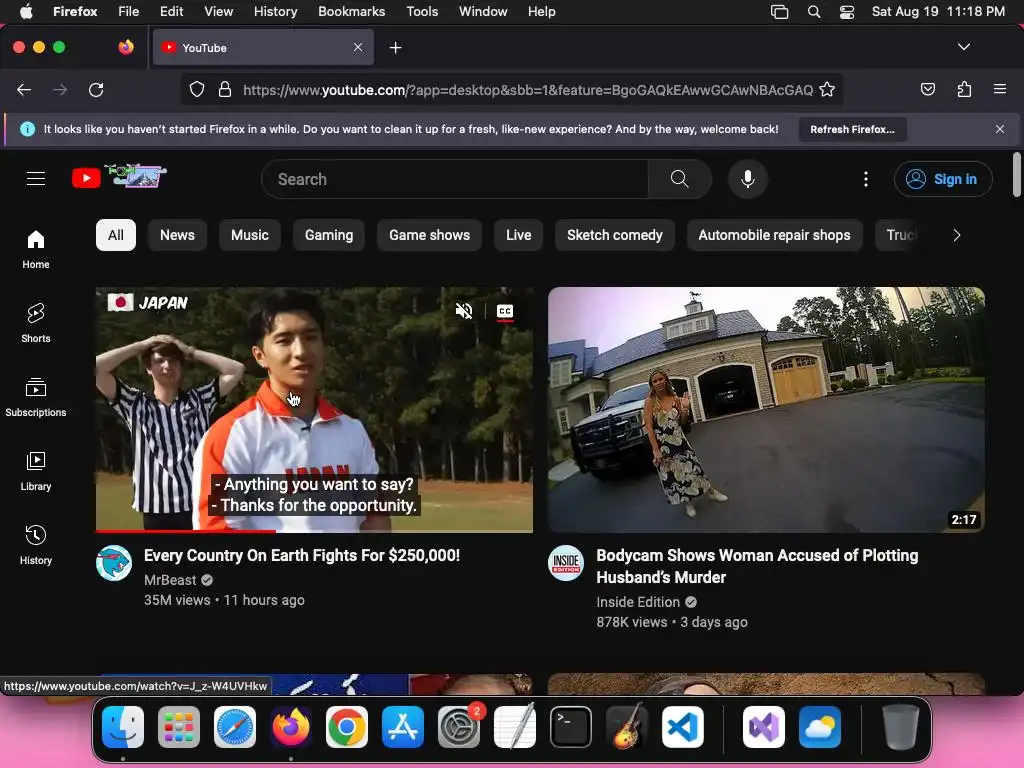This screenshot has width=1024, height=768.
Task: Open the Edit menu
Action: [171, 12]
